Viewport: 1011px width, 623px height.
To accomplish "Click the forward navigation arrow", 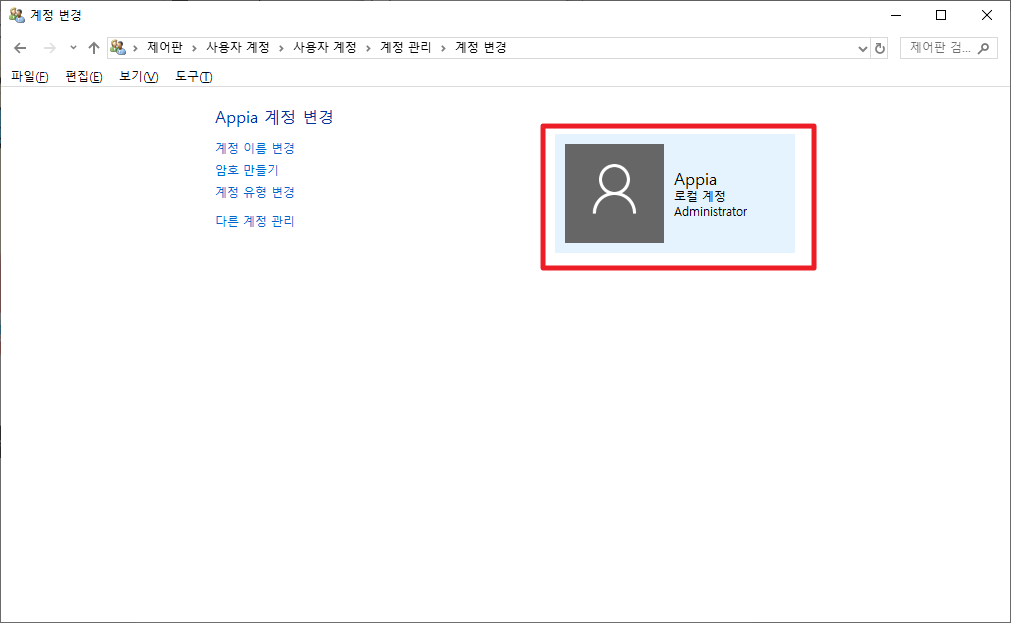I will pyautogui.click(x=50, y=48).
